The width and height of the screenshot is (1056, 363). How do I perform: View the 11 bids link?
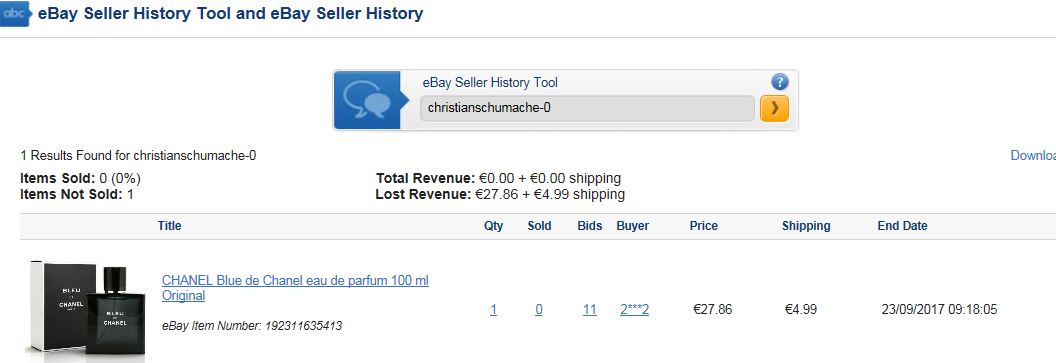tap(590, 310)
